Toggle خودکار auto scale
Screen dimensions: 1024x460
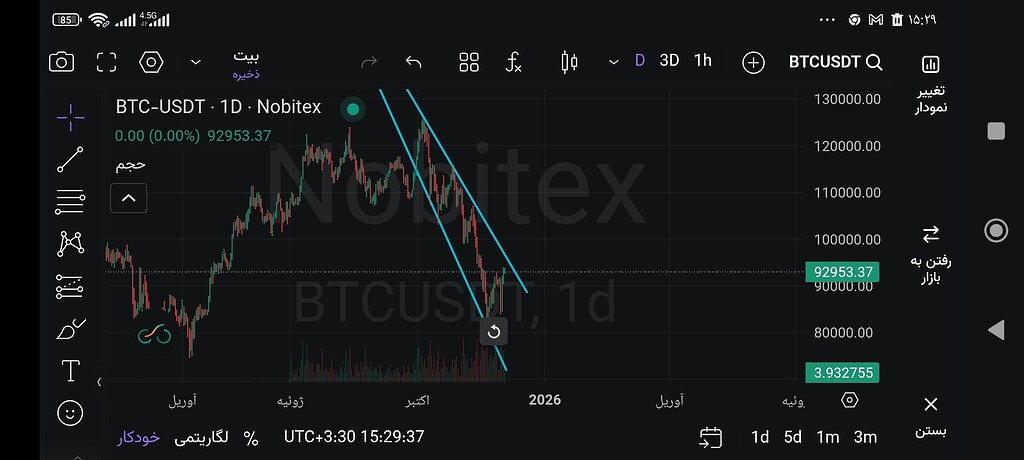coord(140,437)
